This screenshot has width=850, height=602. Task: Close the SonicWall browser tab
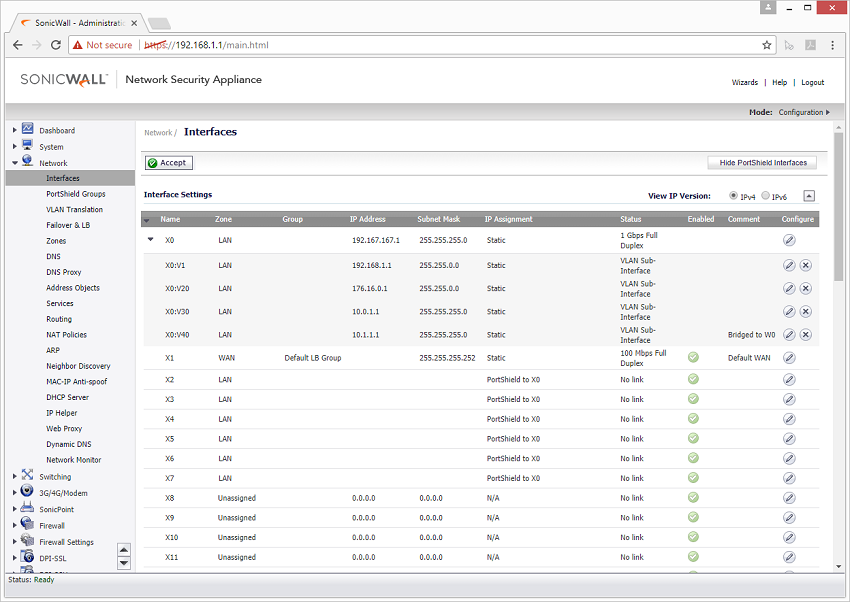click(x=134, y=23)
